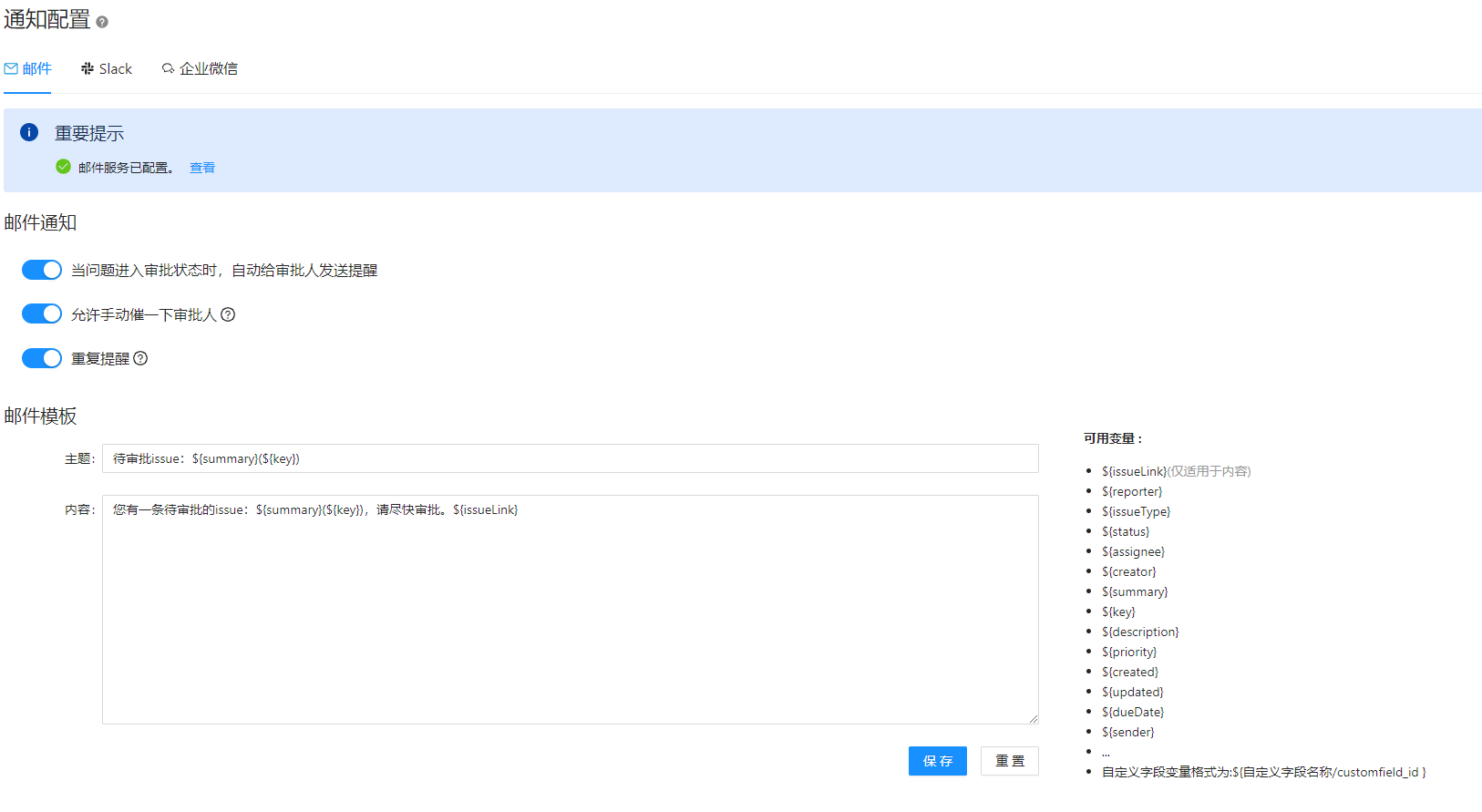
Task: Click the 查看 link
Action: (x=202, y=168)
